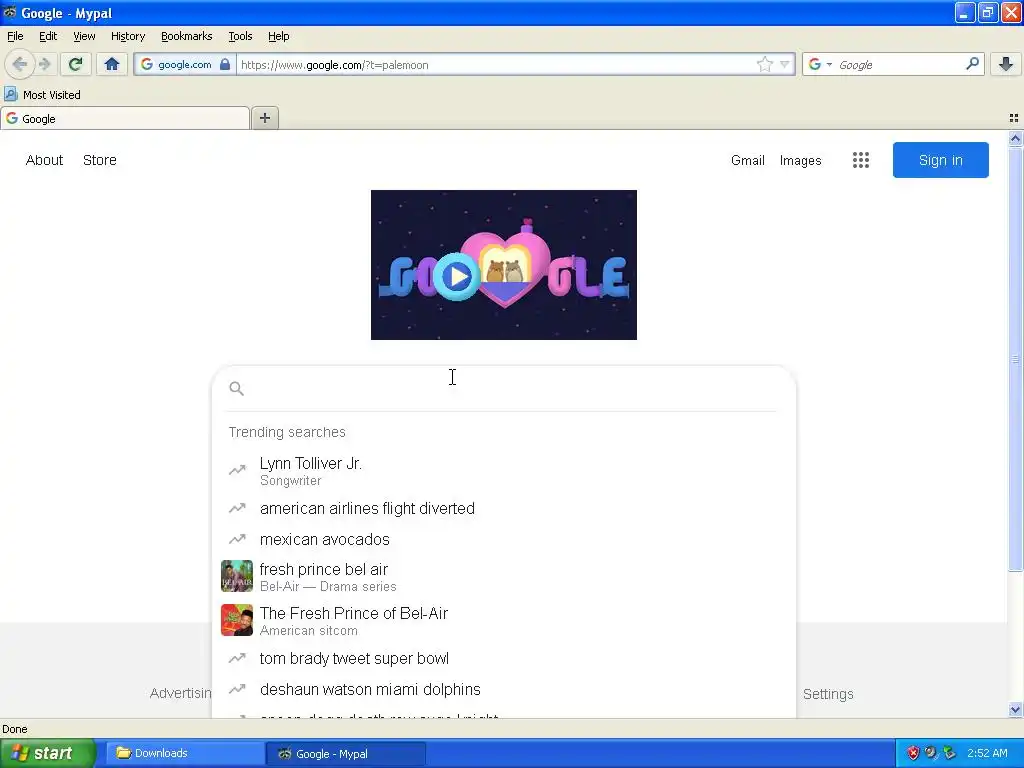Reload the page with the refresh icon

pyautogui.click(x=76, y=64)
